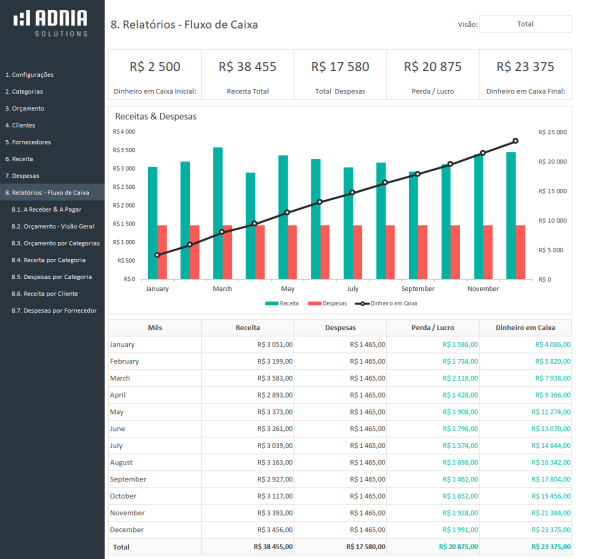Viewport: 600px width, 559px height.
Task: Select 5. Fornecedores in navigation
Action: click(x=28, y=142)
